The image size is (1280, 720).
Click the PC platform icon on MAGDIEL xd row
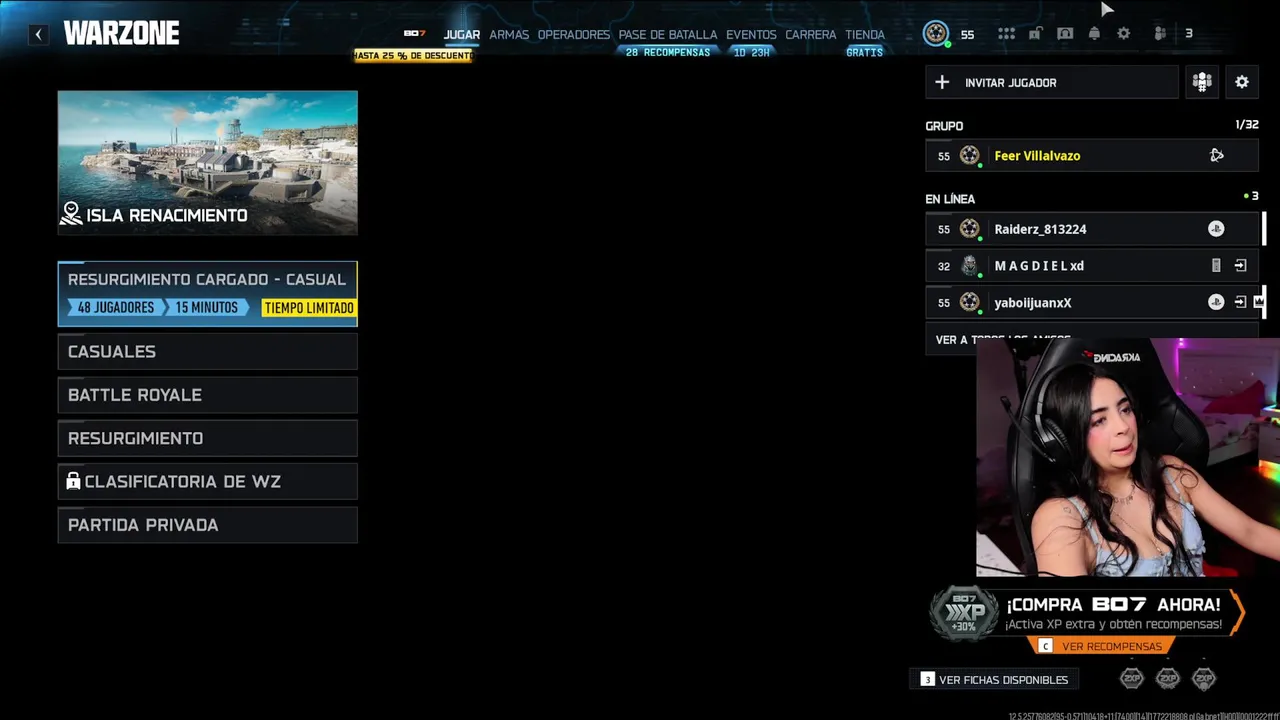coord(1216,266)
